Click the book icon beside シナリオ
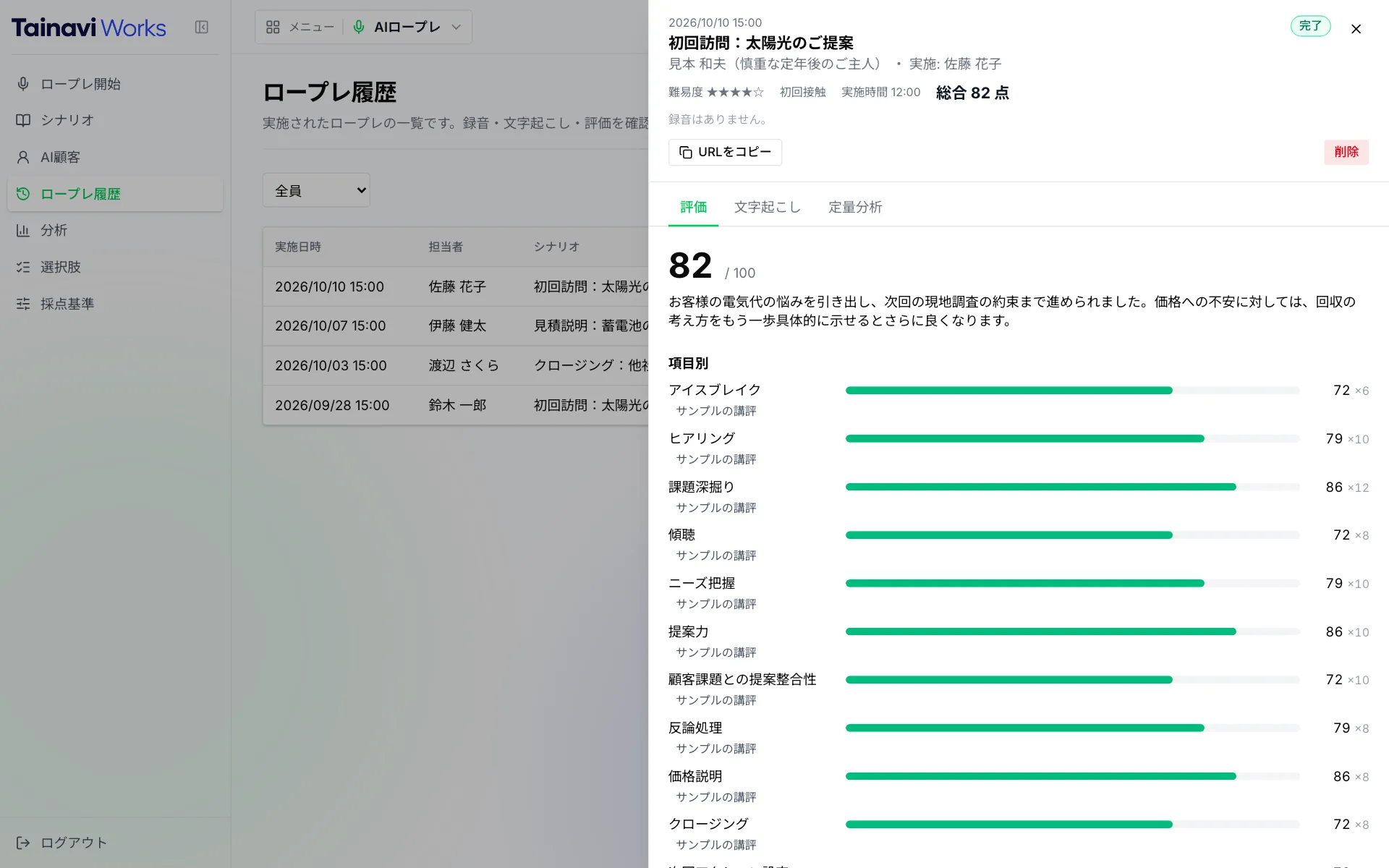1389x868 pixels. [x=23, y=120]
